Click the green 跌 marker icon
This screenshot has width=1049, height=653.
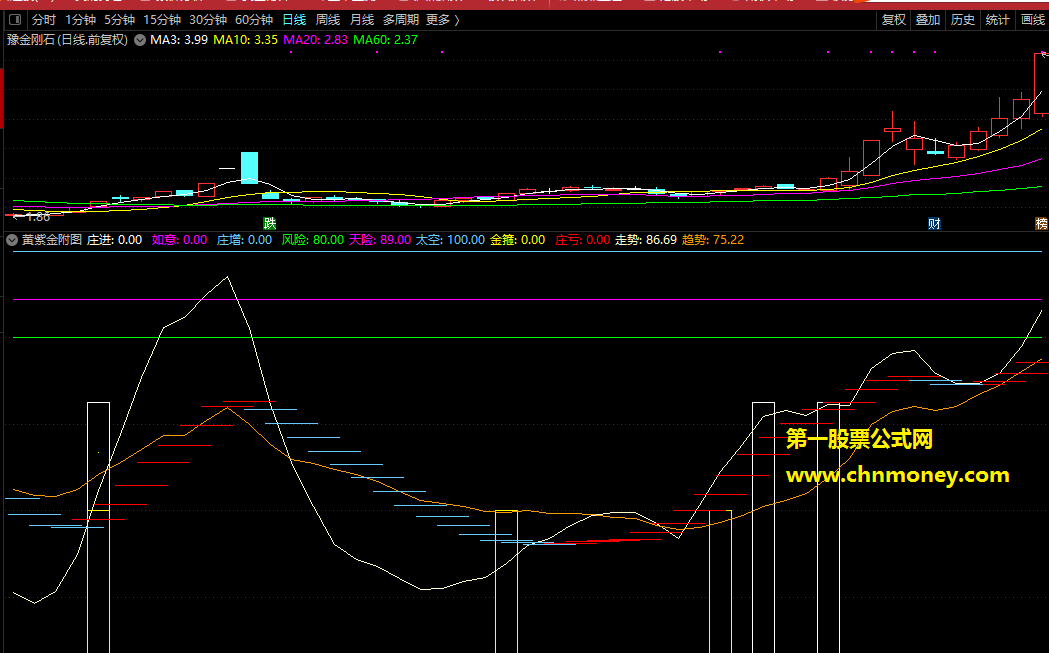click(270, 223)
